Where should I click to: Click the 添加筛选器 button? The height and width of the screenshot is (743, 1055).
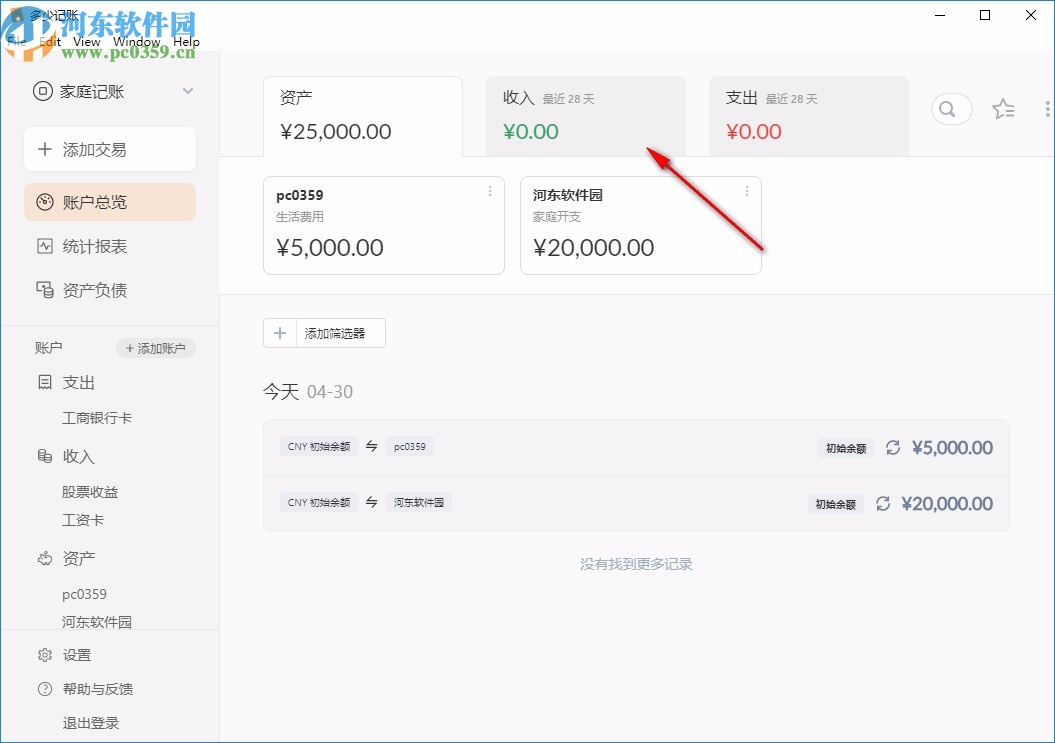324,333
